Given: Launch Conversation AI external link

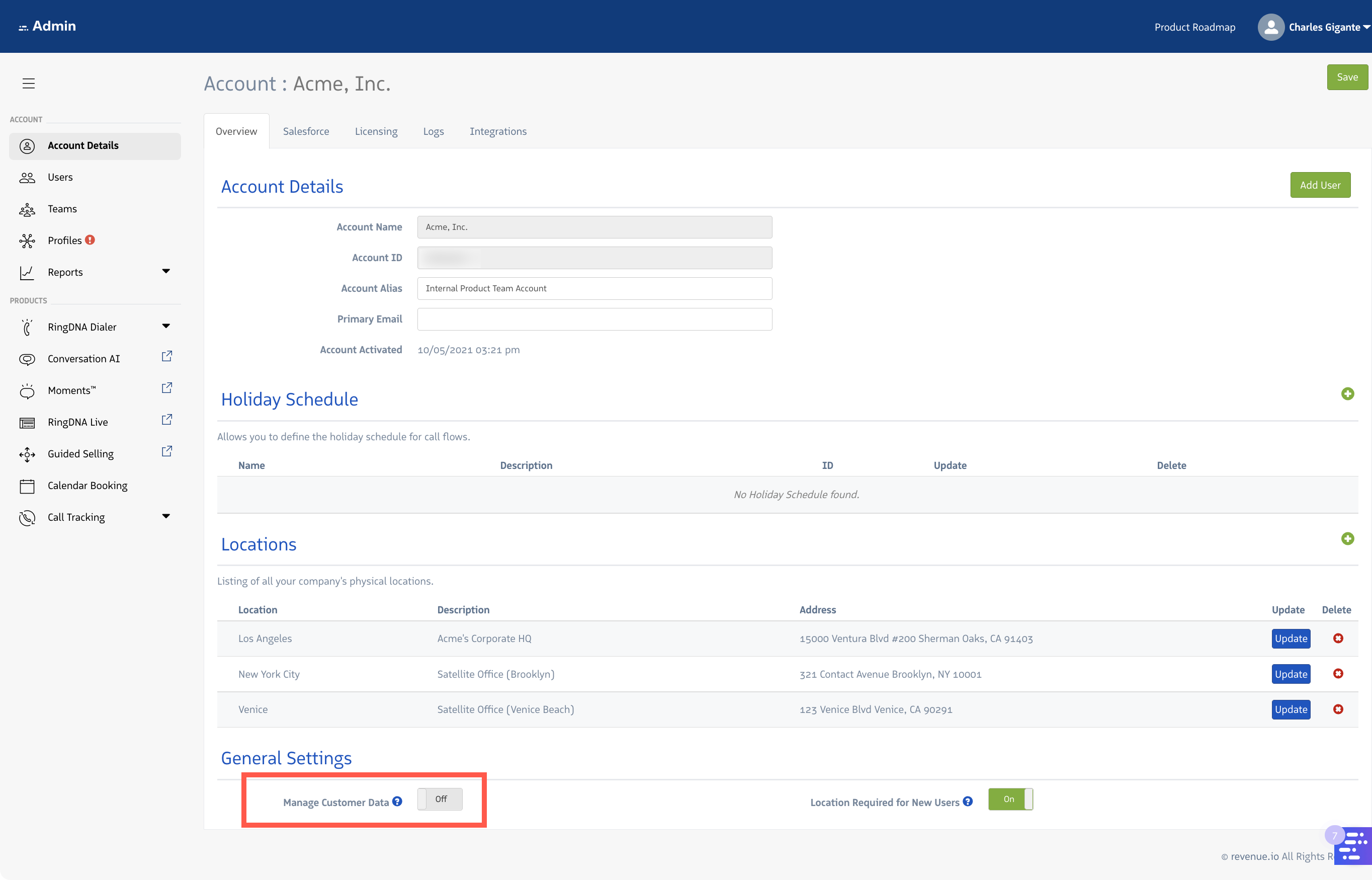Looking at the screenshot, I should point(166,356).
